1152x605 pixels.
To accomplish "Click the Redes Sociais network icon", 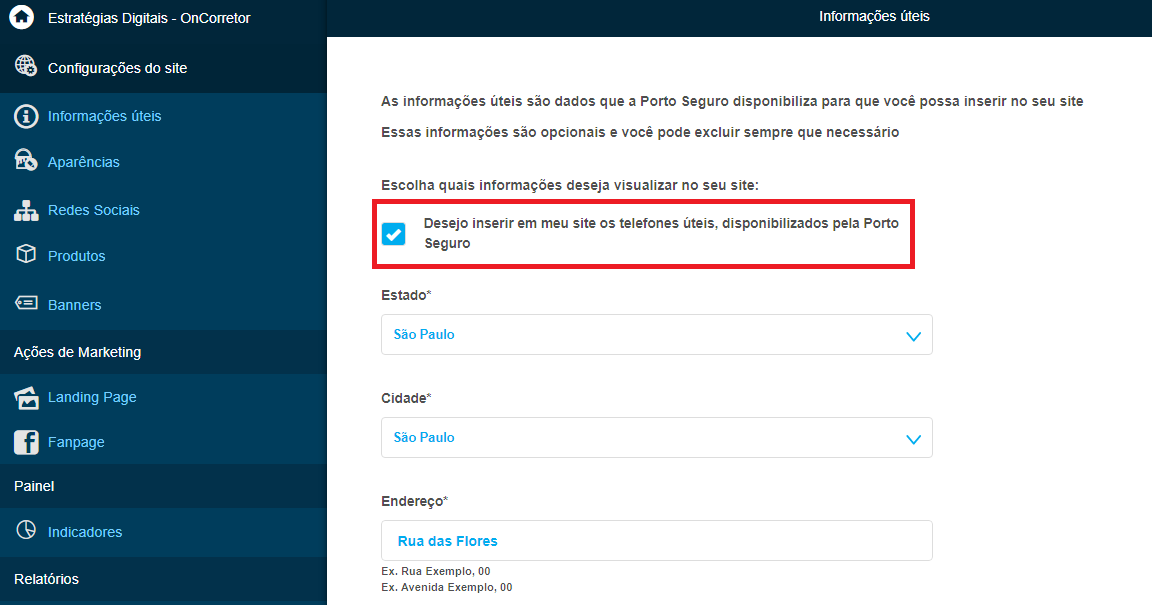I will click(26, 210).
